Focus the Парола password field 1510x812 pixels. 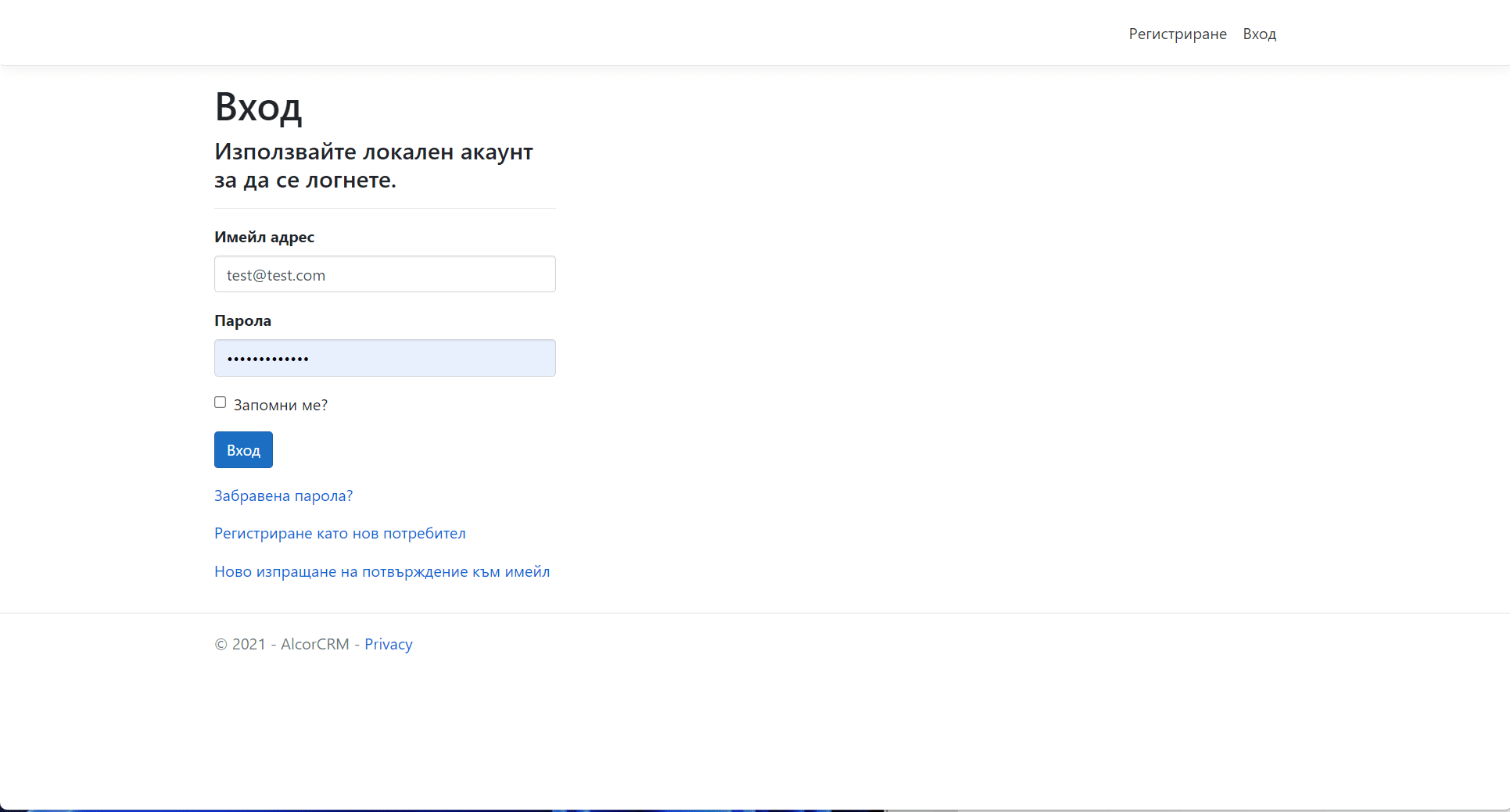(385, 358)
